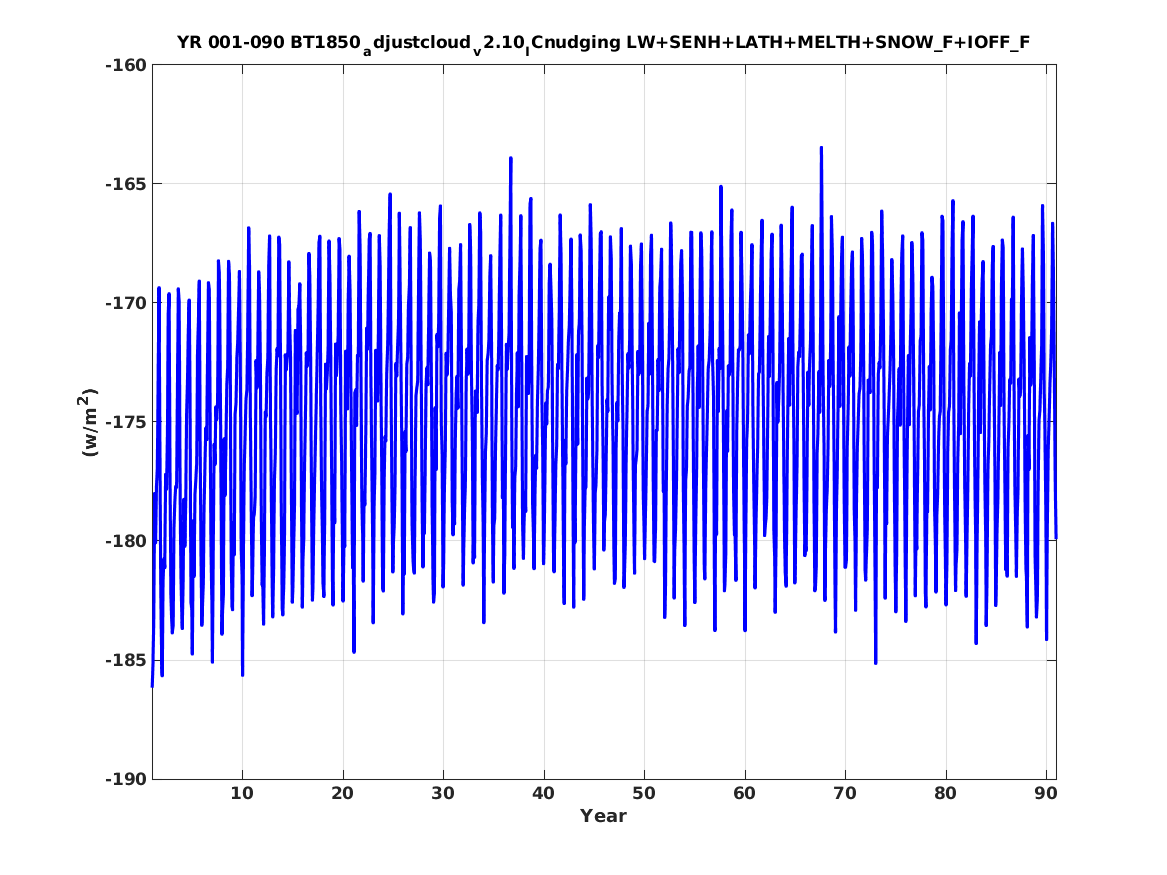Click the y-axis tick label -185
Image resolution: width=1167 pixels, height=875 pixels.
[x=127, y=660]
